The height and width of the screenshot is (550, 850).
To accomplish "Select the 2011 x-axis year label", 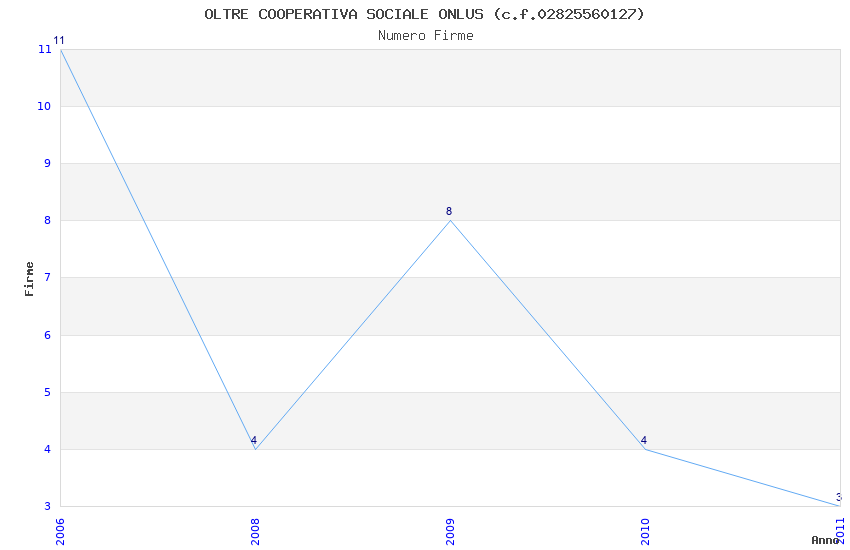I will (x=840, y=532).
